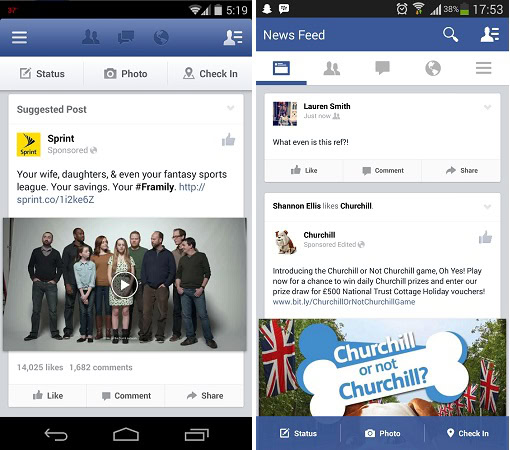Like Lauren Smith's post
The image size is (510, 450).
click(x=304, y=170)
